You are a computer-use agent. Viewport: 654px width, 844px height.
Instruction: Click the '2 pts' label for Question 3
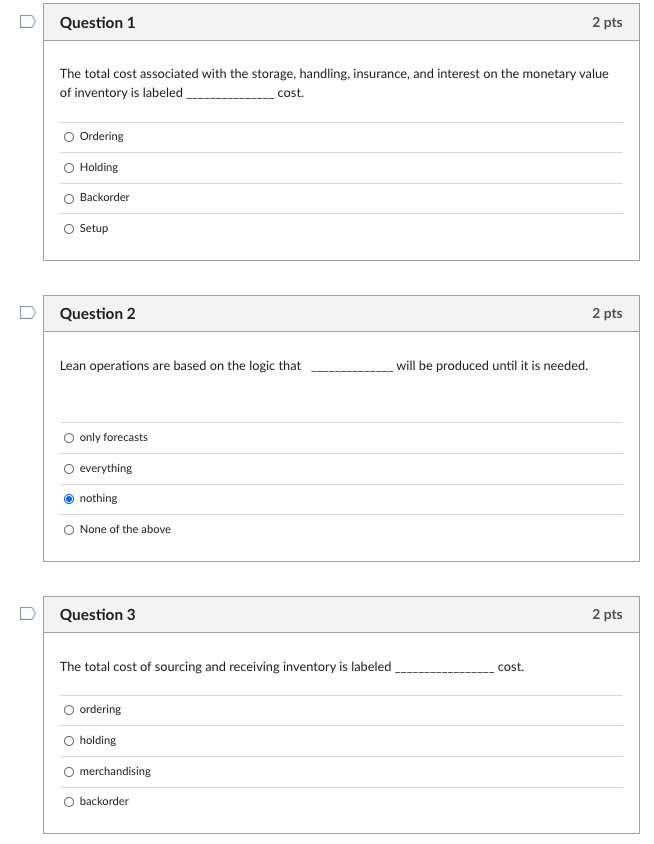click(606, 615)
